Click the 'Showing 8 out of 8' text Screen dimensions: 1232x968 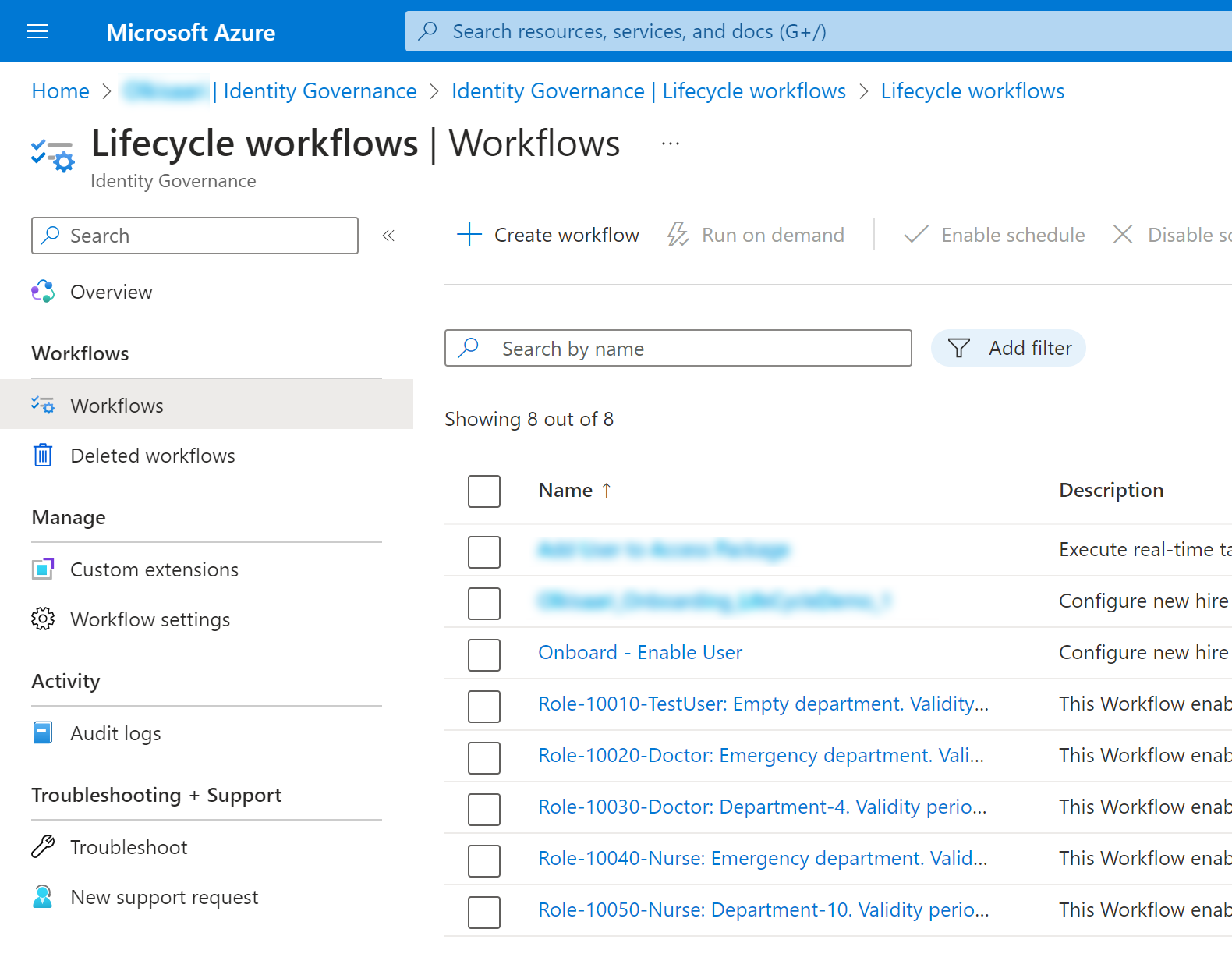coord(529,419)
